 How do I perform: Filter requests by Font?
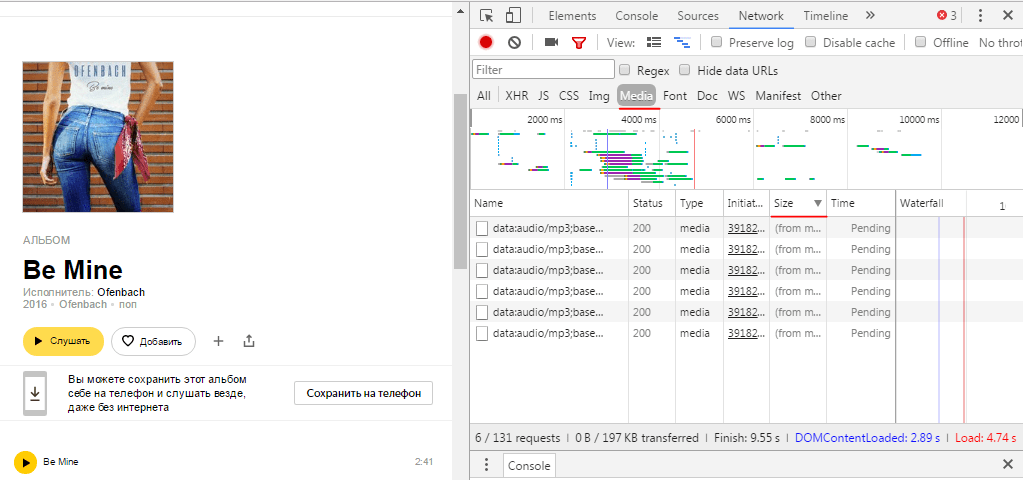(x=675, y=96)
